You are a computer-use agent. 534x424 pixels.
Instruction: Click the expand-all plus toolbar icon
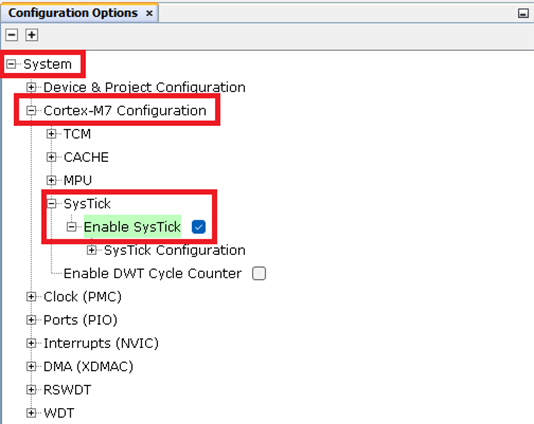32,35
